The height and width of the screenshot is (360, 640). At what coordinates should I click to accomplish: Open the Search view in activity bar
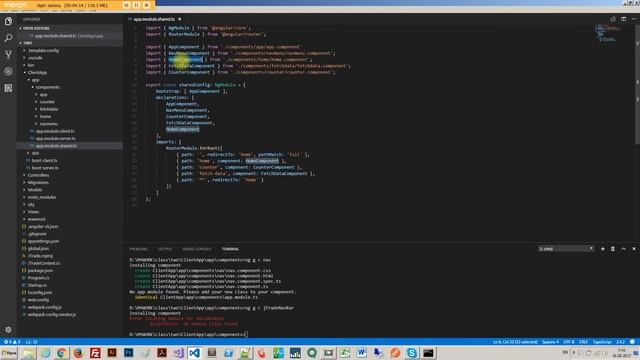click(8, 38)
